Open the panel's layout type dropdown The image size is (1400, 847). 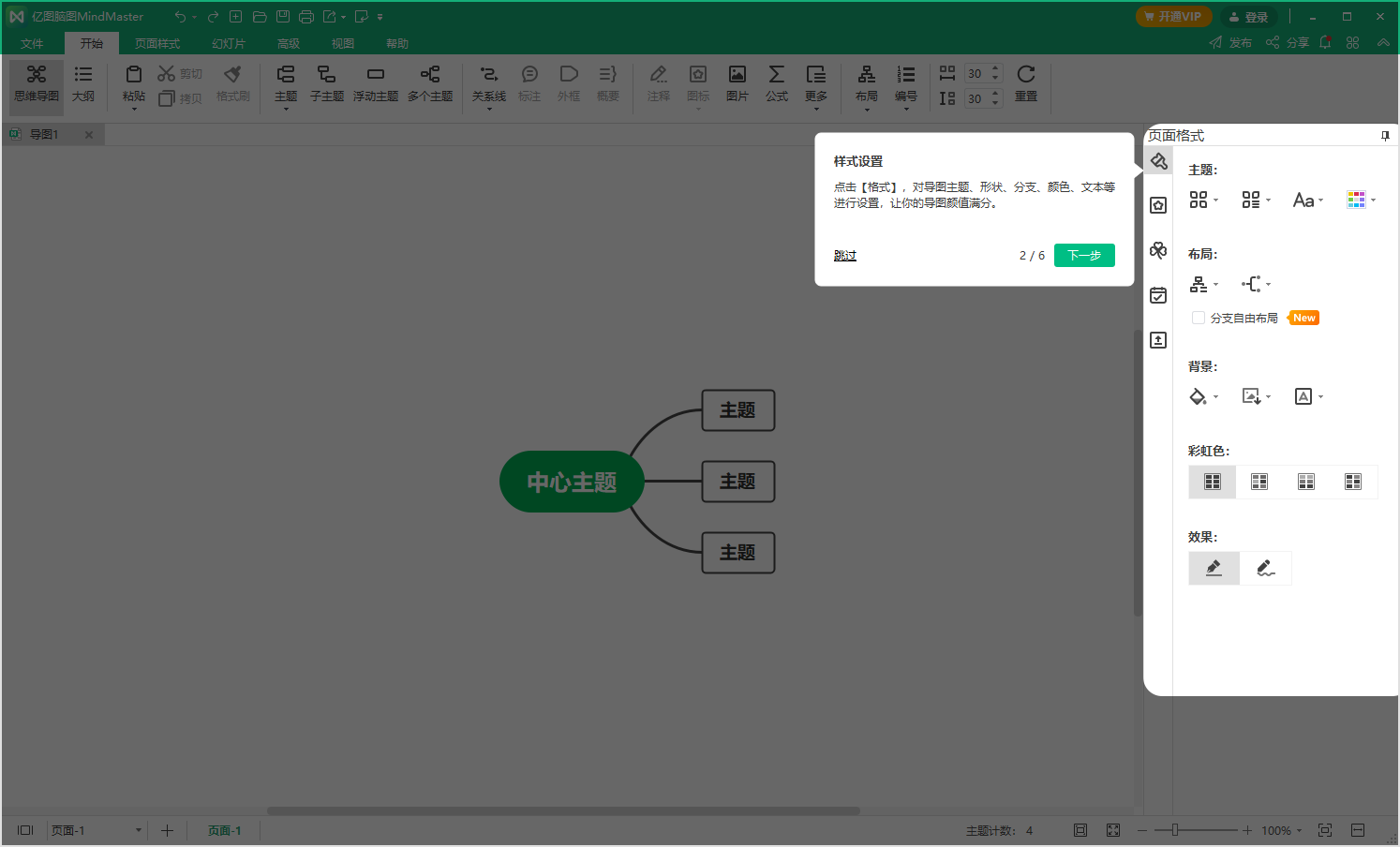coord(1204,284)
